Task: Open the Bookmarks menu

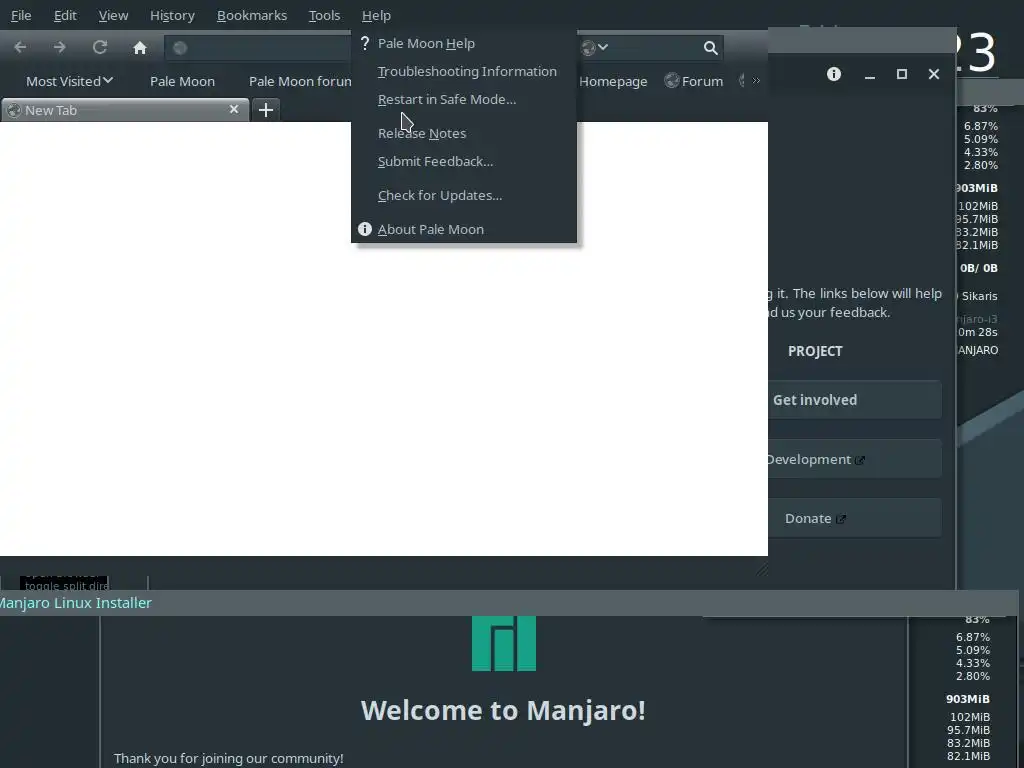Action: tap(252, 15)
